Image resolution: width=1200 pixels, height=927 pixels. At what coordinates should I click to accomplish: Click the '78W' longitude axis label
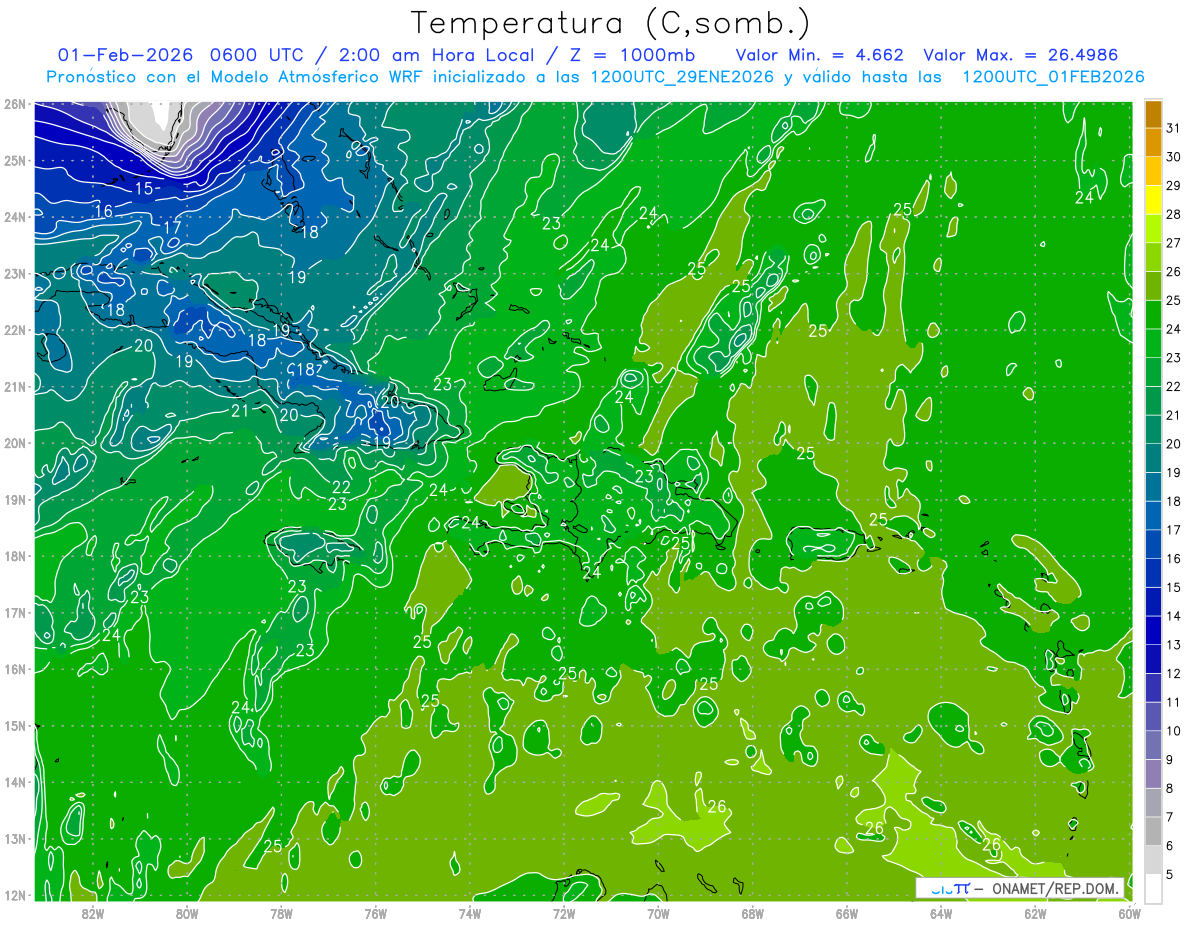pos(281,912)
